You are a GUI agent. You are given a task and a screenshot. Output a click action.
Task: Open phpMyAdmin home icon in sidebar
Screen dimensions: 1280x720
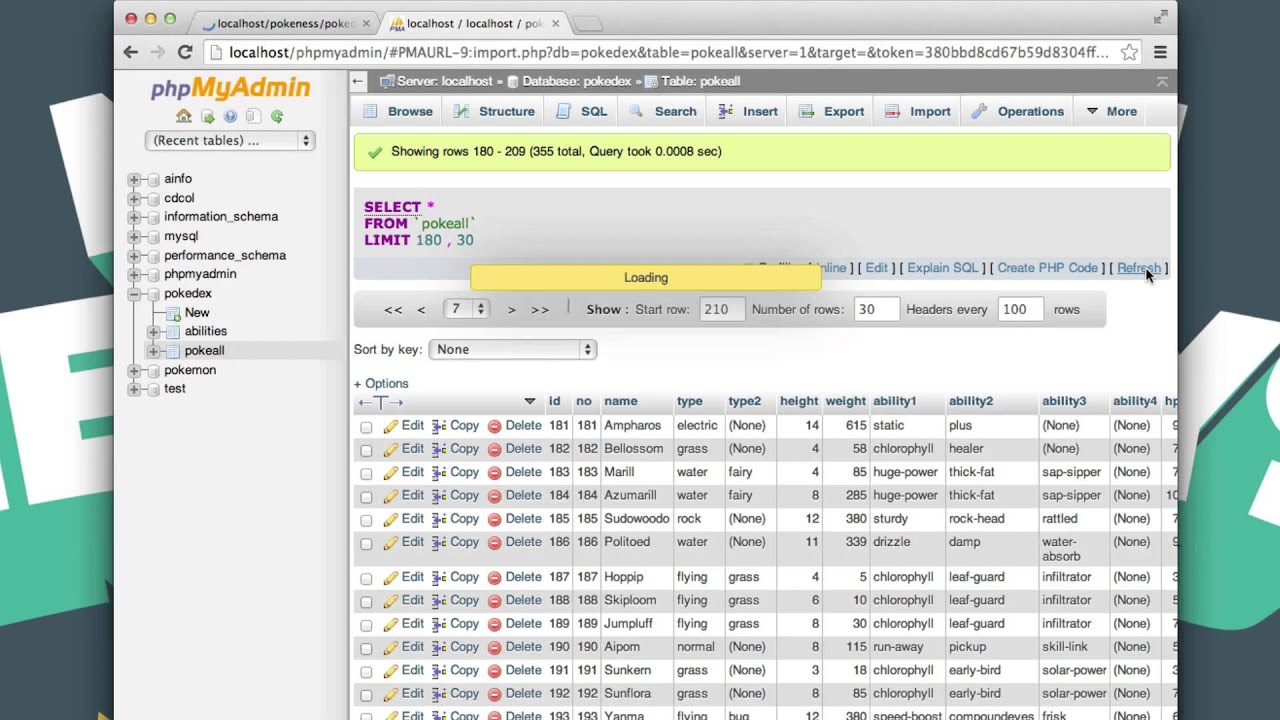(184, 116)
